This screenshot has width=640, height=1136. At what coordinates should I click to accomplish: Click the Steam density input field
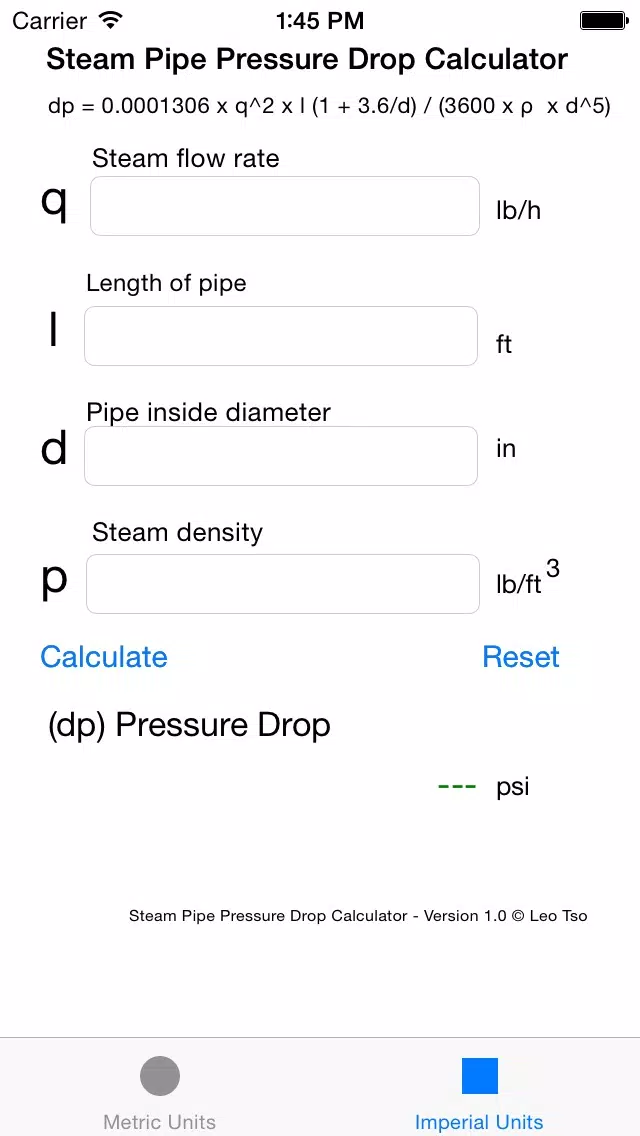point(282,584)
